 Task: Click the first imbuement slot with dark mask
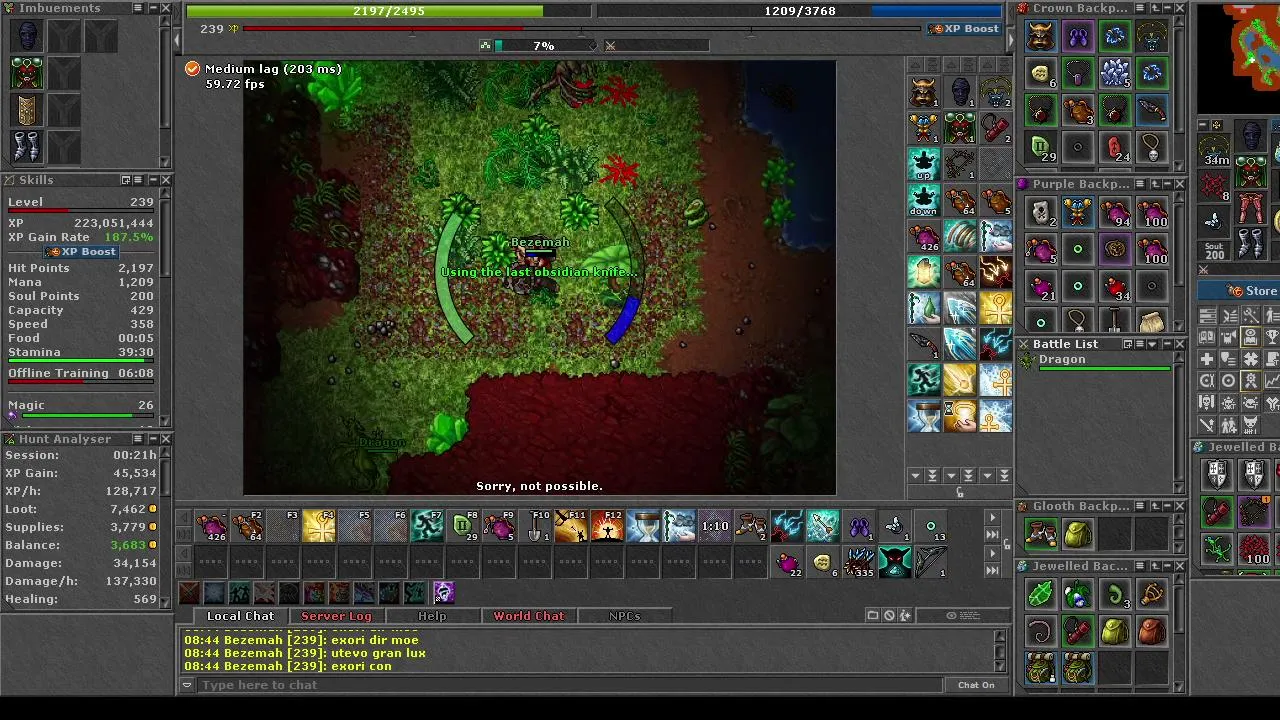(27, 36)
